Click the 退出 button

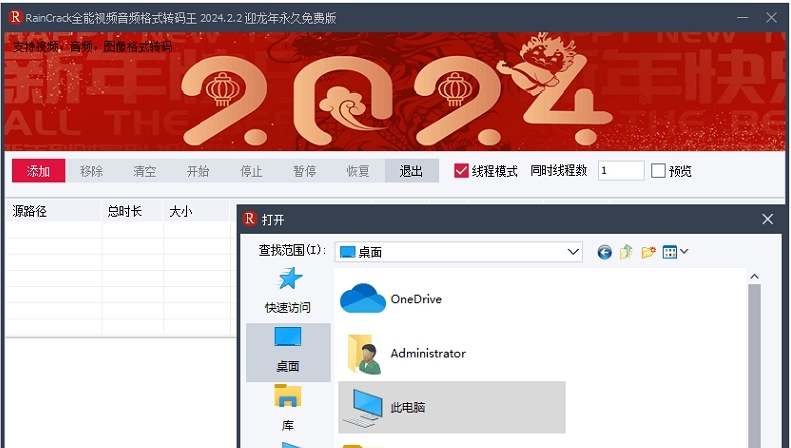pos(412,171)
